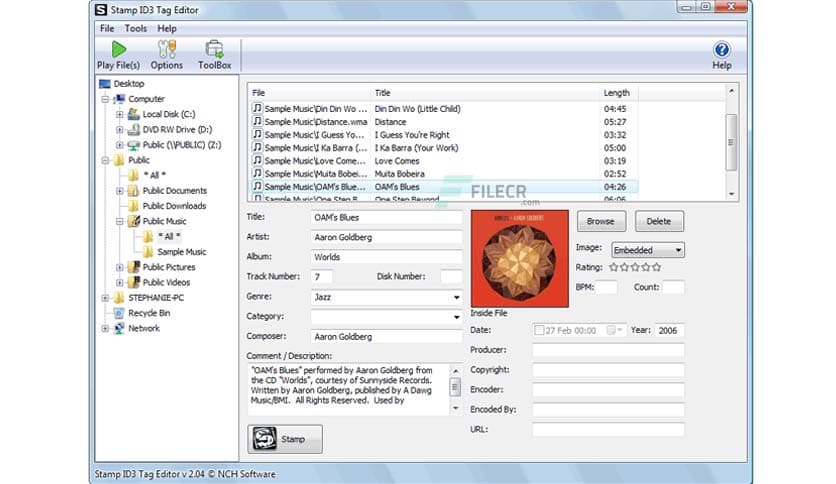836x484 pixels.
Task: Click the Recycle Bin icon in tree
Action: [x=119, y=313]
